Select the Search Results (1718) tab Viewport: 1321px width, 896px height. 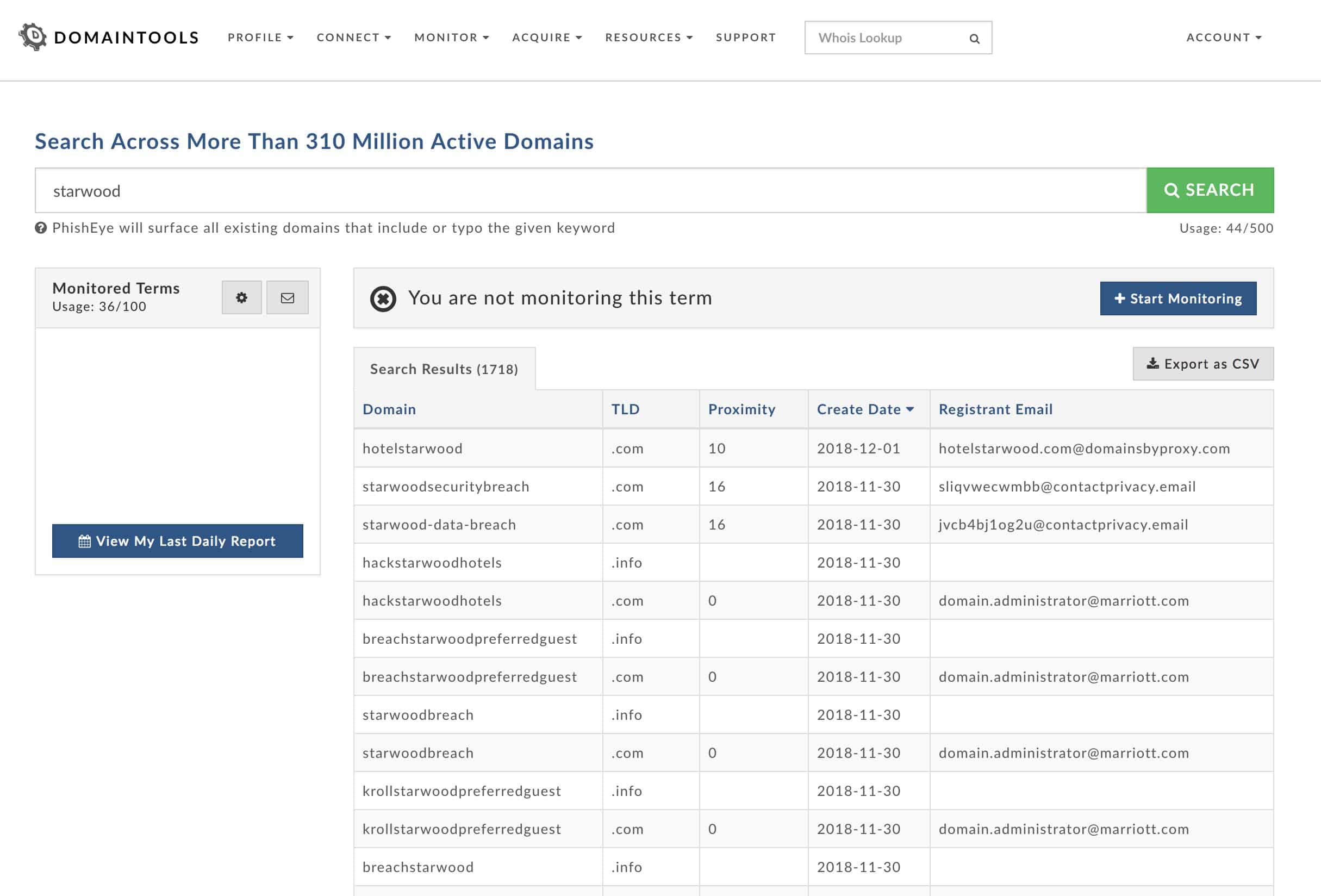444,369
